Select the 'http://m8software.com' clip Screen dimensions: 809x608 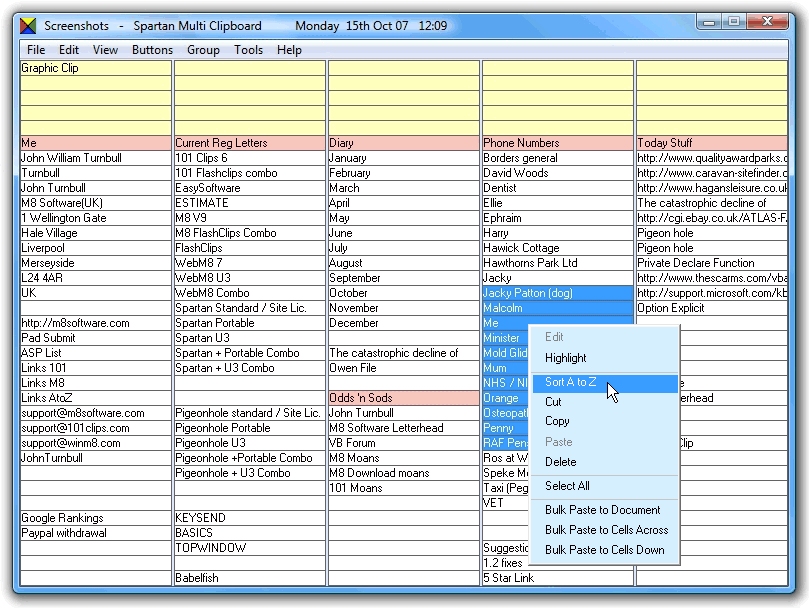(x=95, y=323)
